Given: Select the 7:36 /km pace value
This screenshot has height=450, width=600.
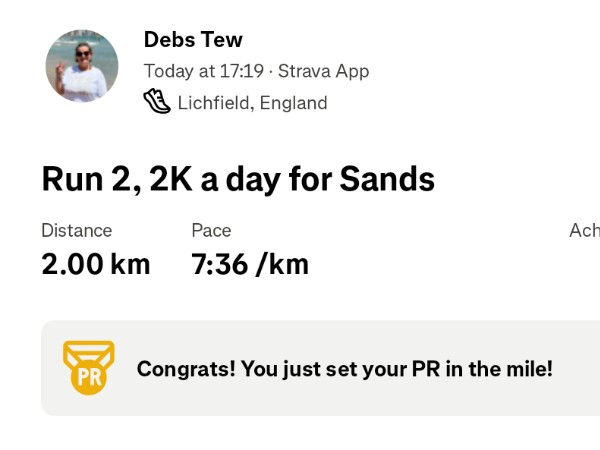Looking at the screenshot, I should 249,264.
